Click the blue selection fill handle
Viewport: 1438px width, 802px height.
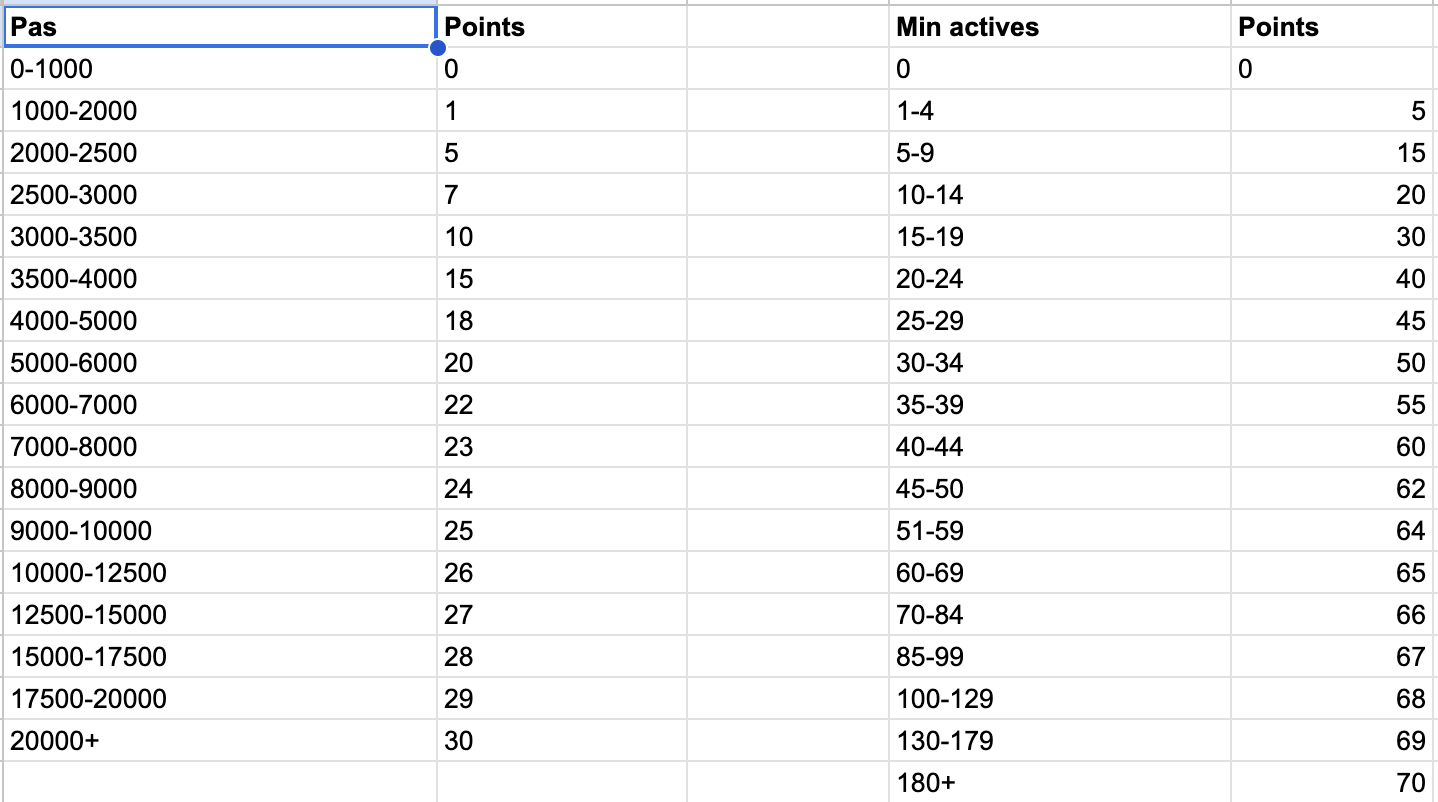[437, 47]
